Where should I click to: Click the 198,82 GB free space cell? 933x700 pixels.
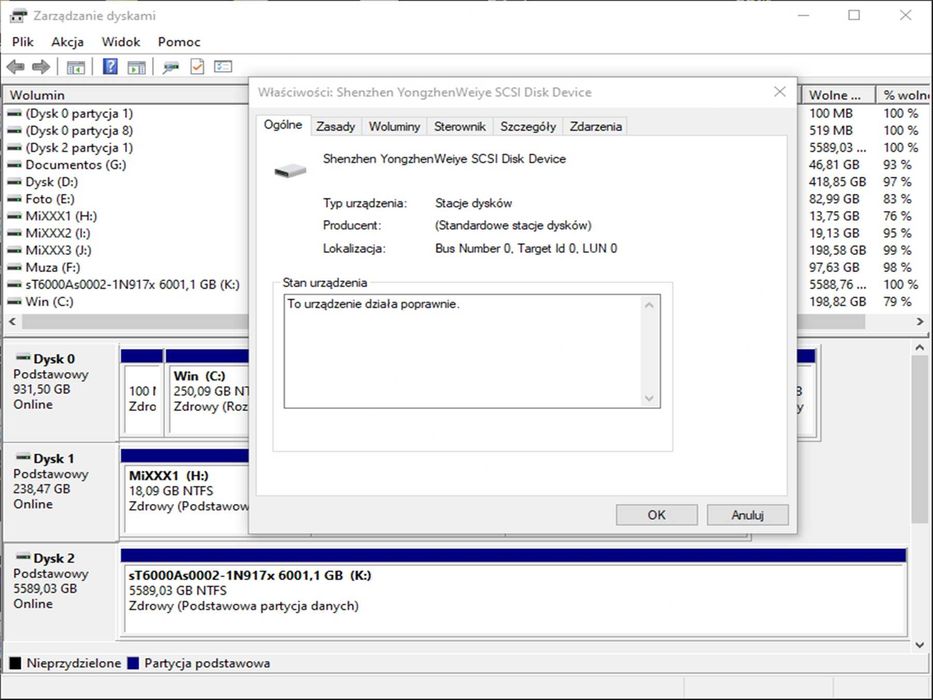[x=837, y=302]
